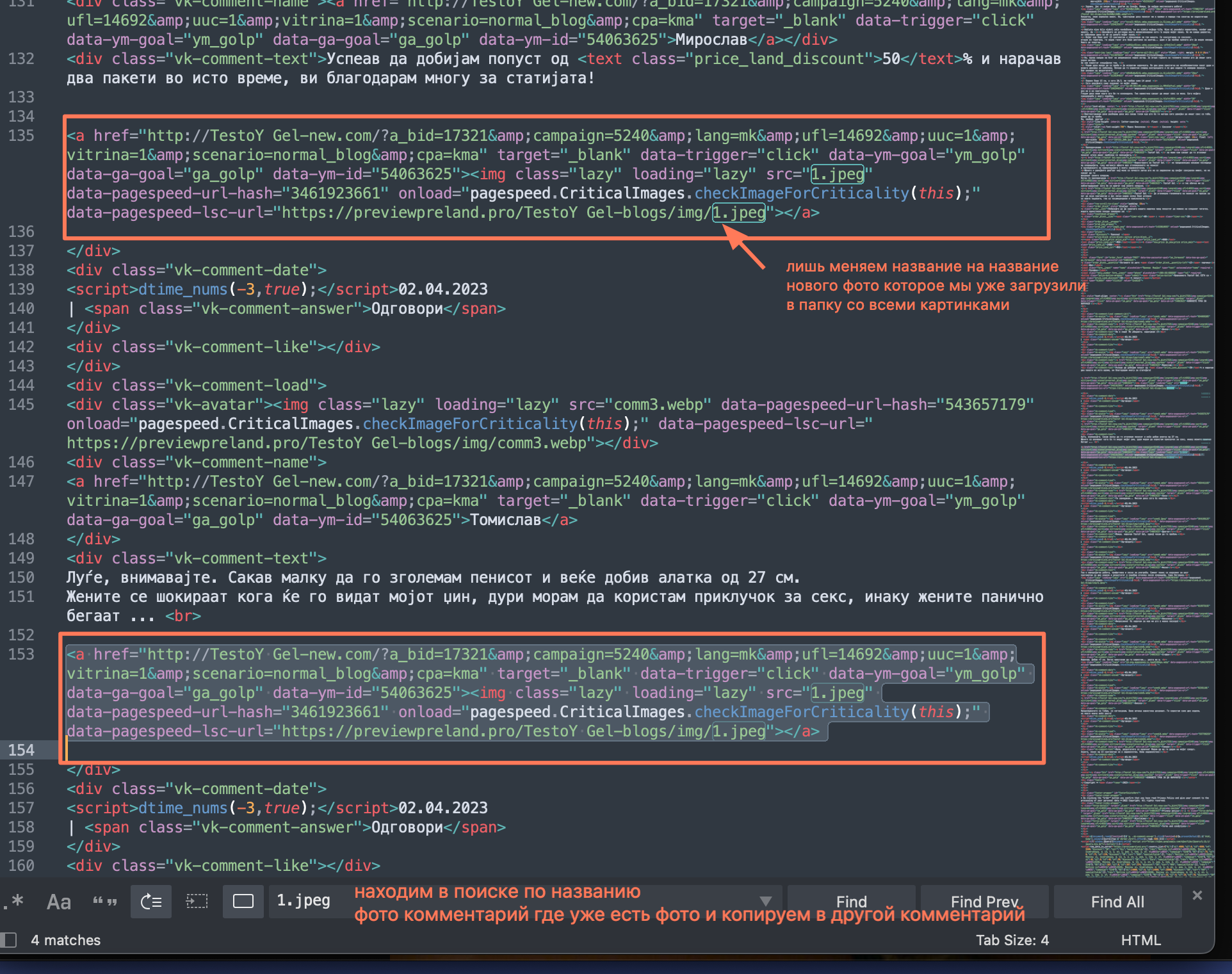Click date 02.04.2023 on line 139

pyautogui.click(x=443, y=289)
